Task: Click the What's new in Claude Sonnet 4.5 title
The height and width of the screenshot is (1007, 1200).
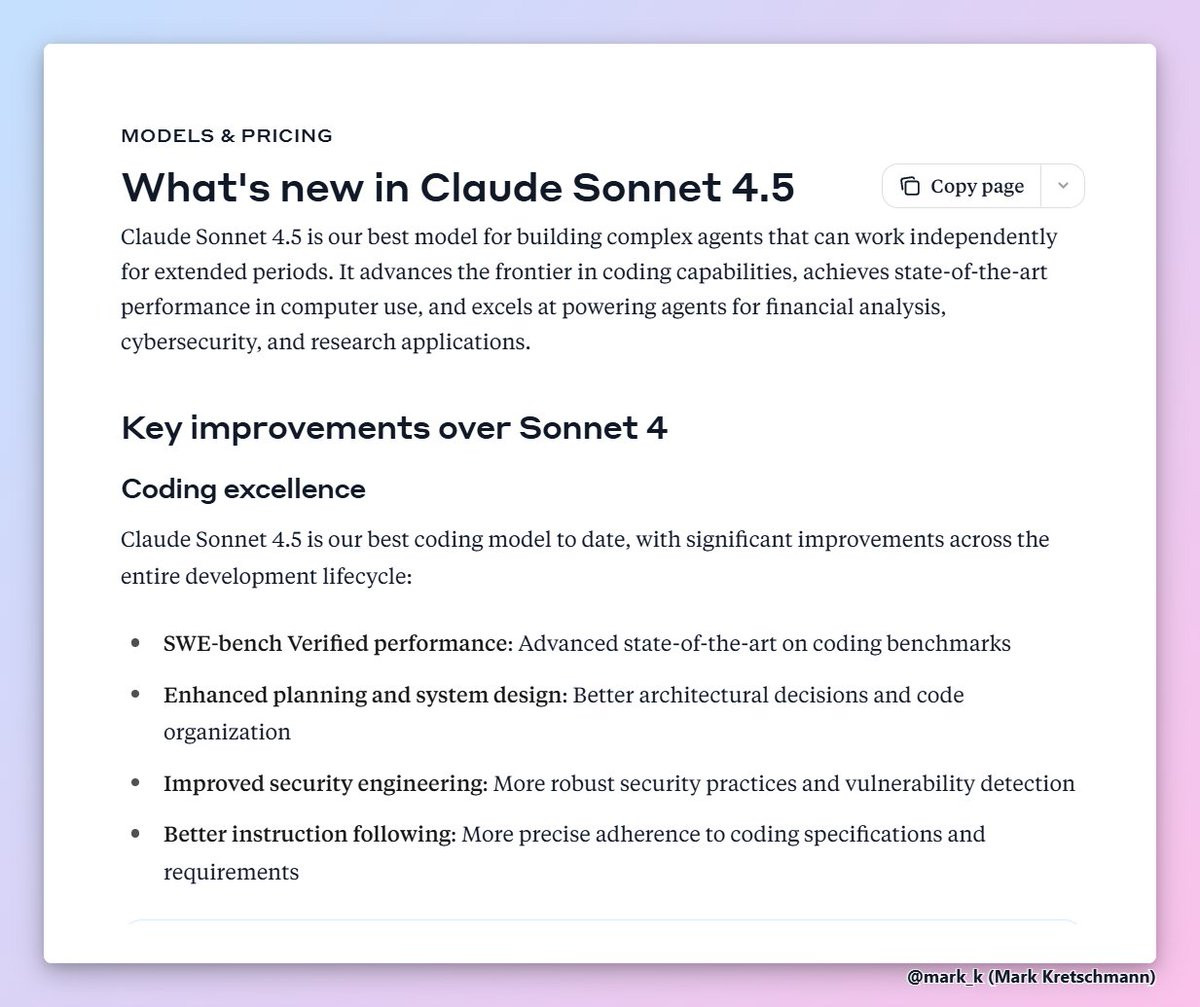Action: click(x=458, y=187)
